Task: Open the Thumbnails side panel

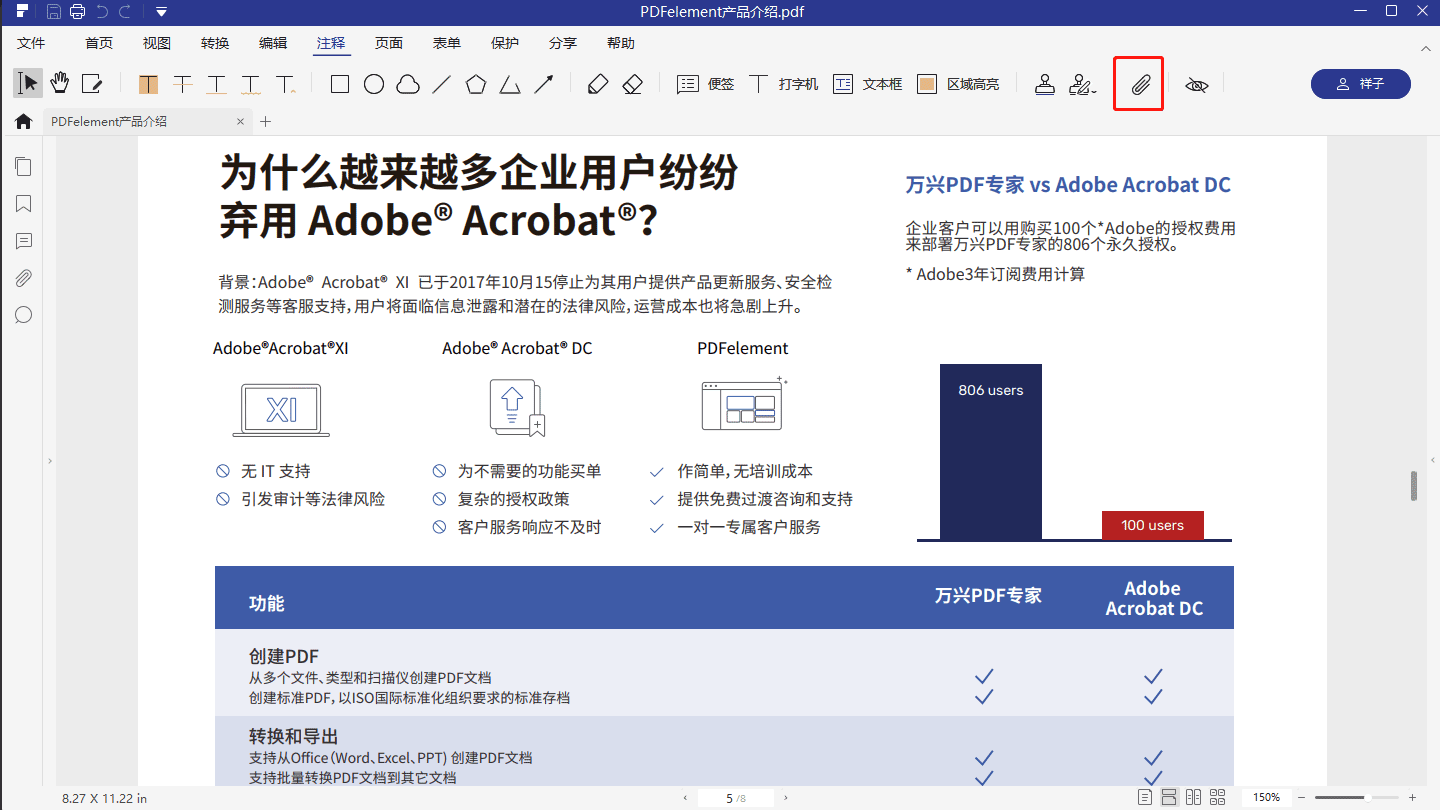Action: 23,167
